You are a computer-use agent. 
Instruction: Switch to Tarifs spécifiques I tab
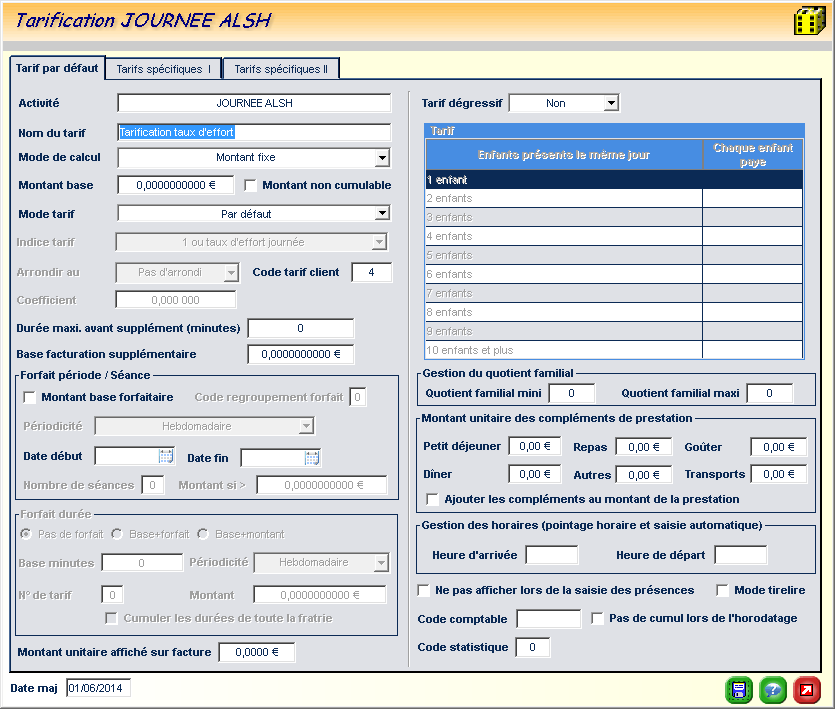tap(163, 69)
